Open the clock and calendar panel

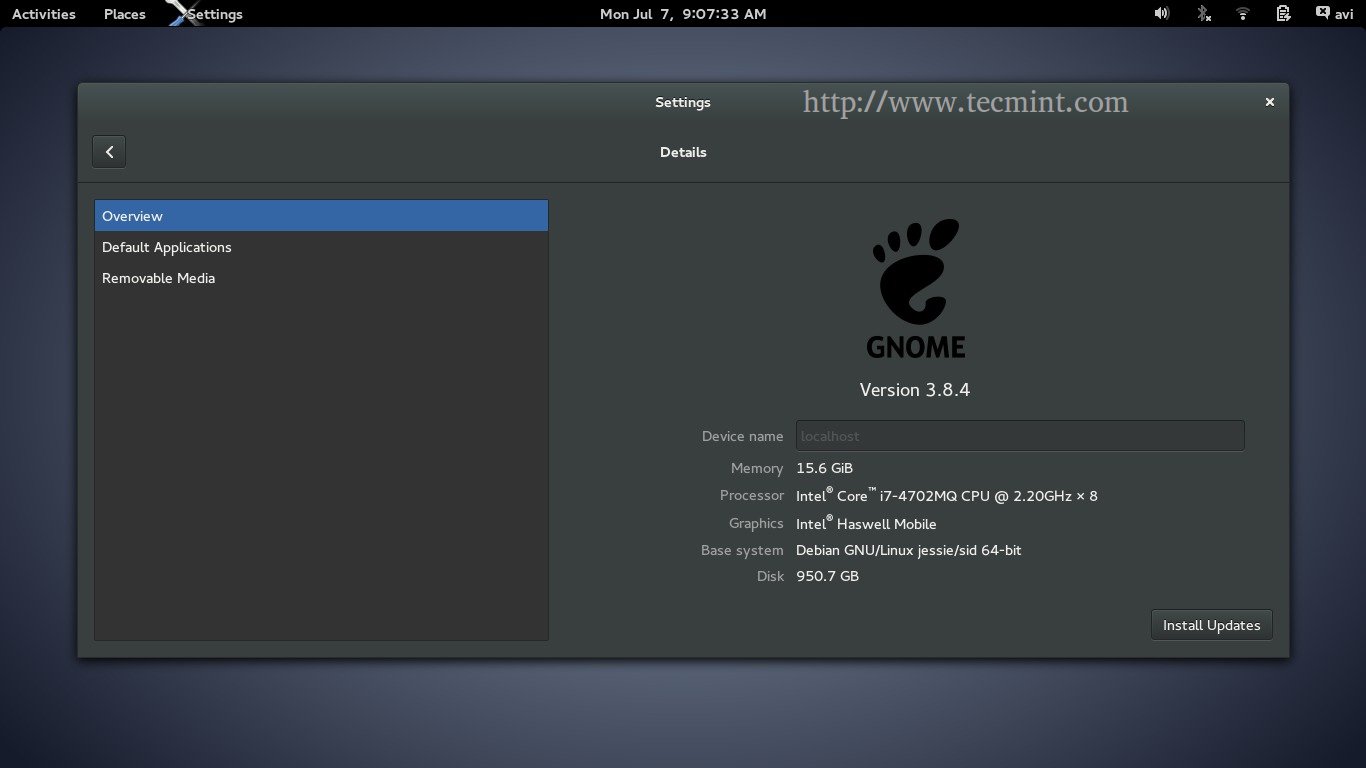(683, 14)
